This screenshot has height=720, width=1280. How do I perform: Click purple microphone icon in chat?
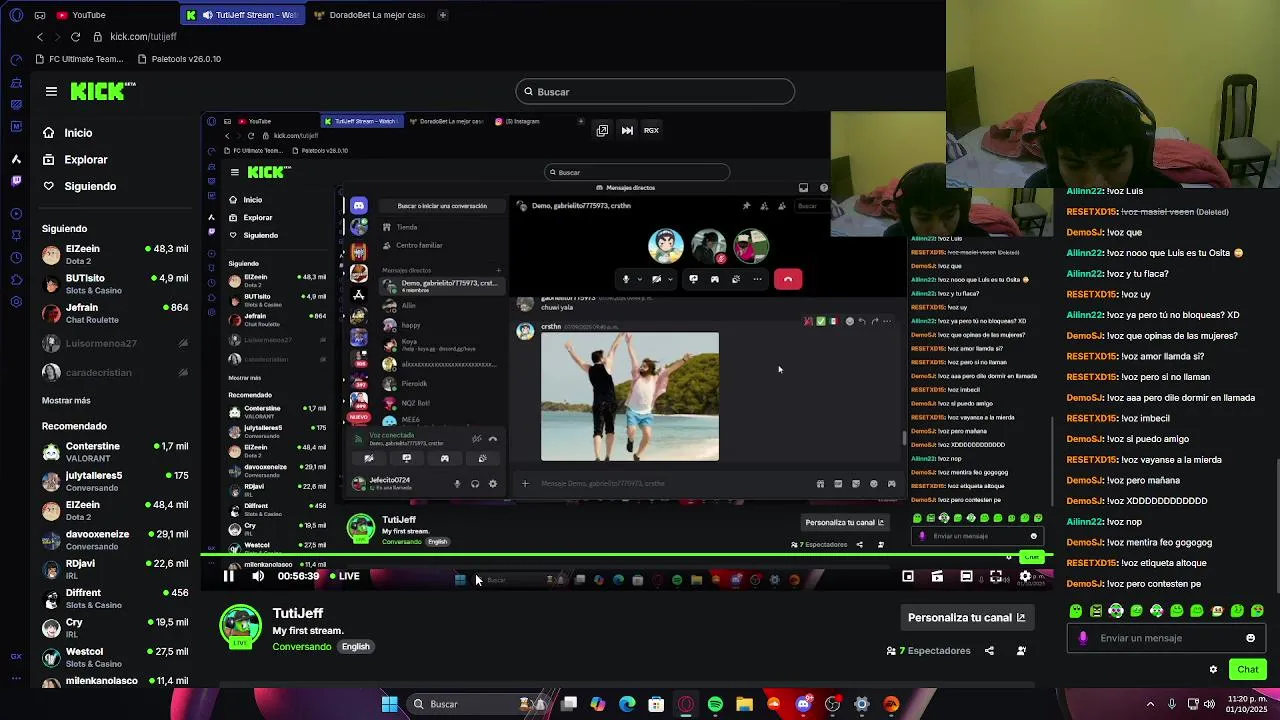1083,638
